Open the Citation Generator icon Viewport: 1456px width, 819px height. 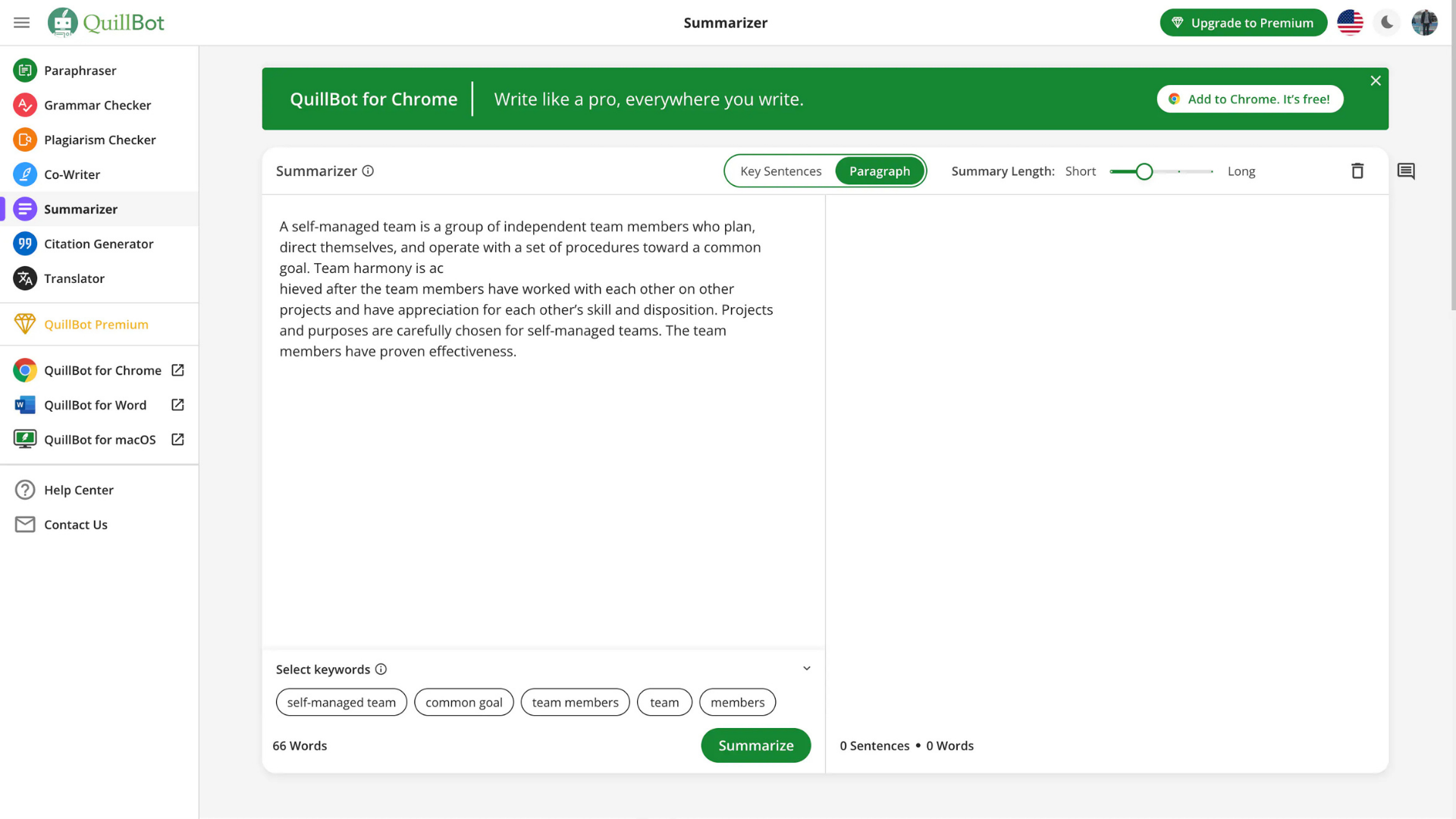click(25, 243)
